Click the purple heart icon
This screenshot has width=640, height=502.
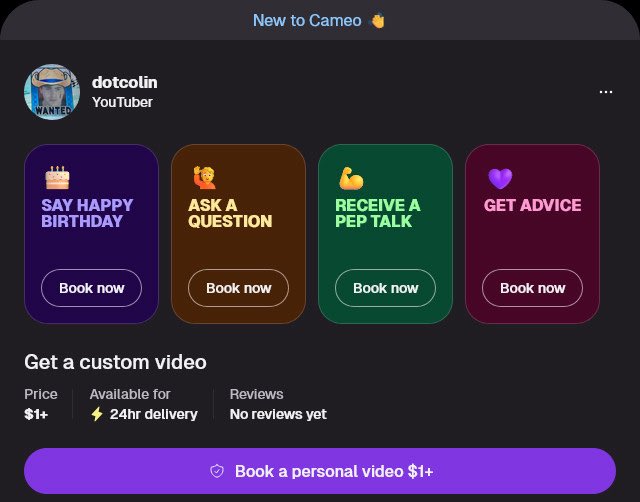pyautogui.click(x=500, y=178)
